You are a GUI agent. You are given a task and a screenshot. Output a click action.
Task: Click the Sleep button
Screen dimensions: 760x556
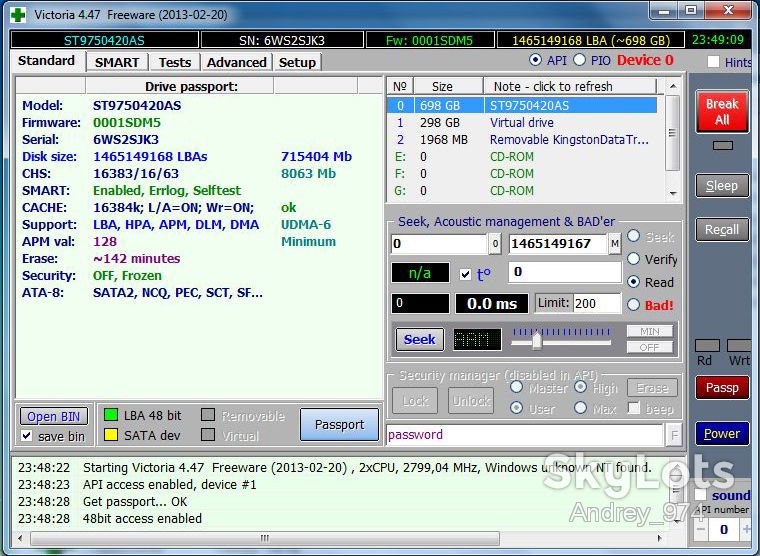(722, 186)
